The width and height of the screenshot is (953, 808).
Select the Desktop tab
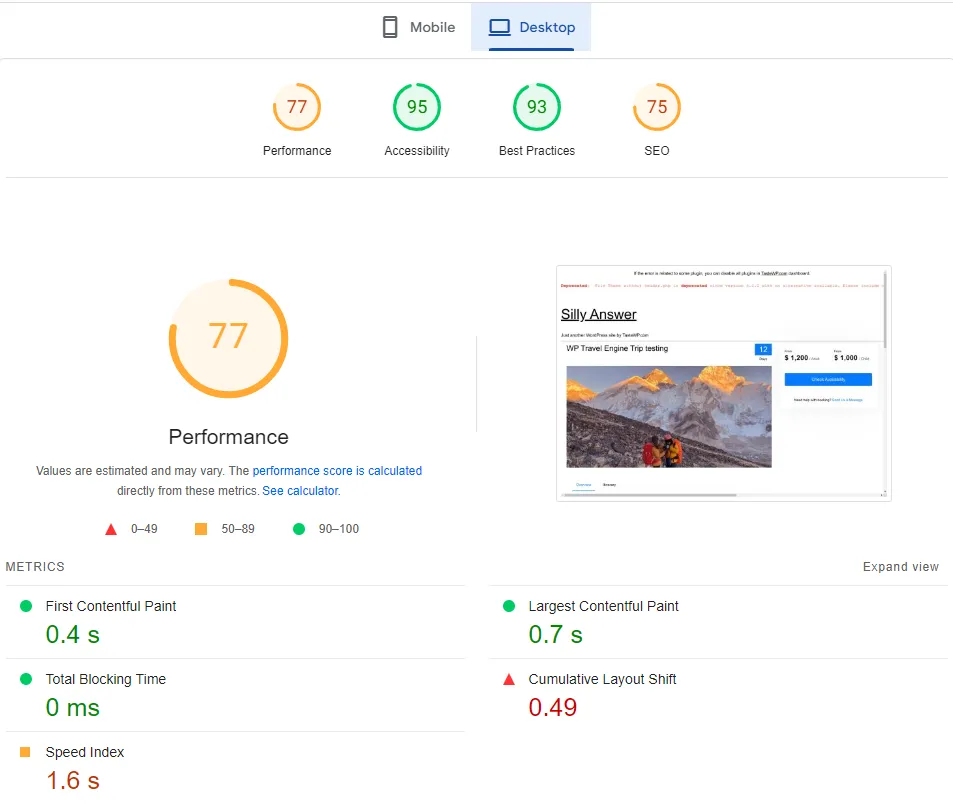(531, 27)
